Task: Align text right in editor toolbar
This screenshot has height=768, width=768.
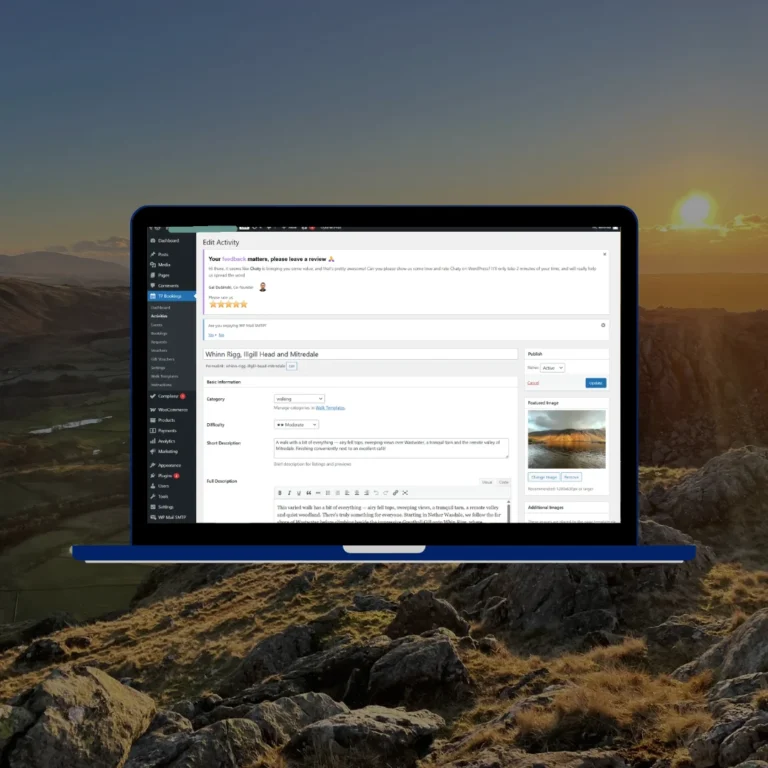Action: (x=366, y=493)
